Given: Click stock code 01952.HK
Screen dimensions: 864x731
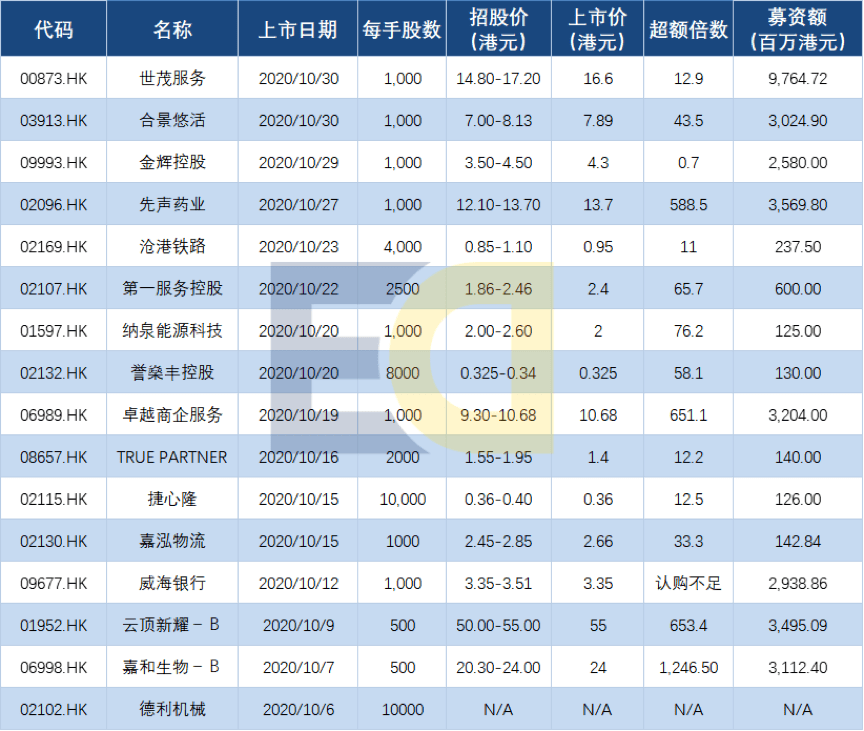Looking at the screenshot, I should tap(53, 625).
